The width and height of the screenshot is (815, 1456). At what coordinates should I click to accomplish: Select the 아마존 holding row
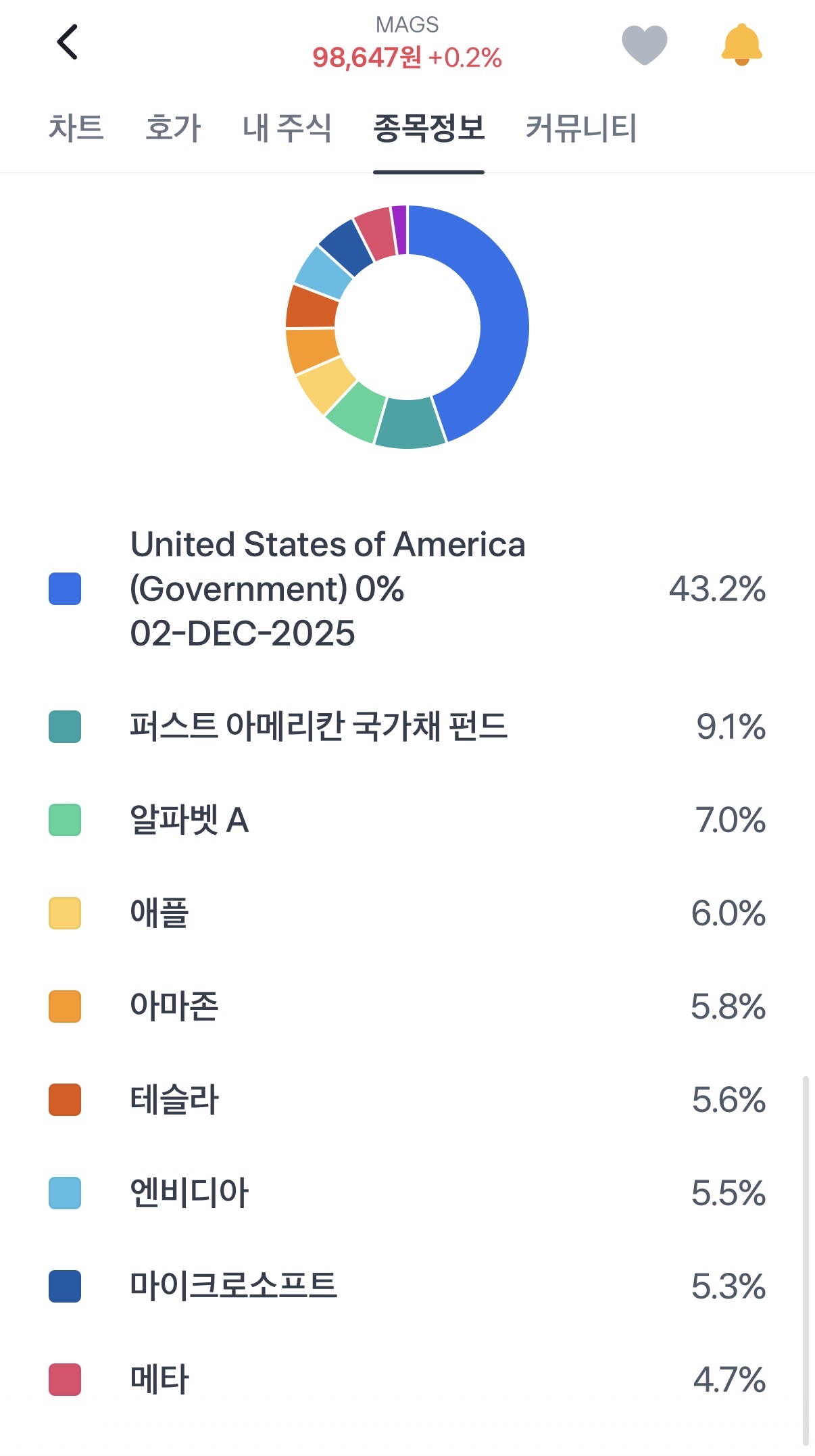point(174,1006)
